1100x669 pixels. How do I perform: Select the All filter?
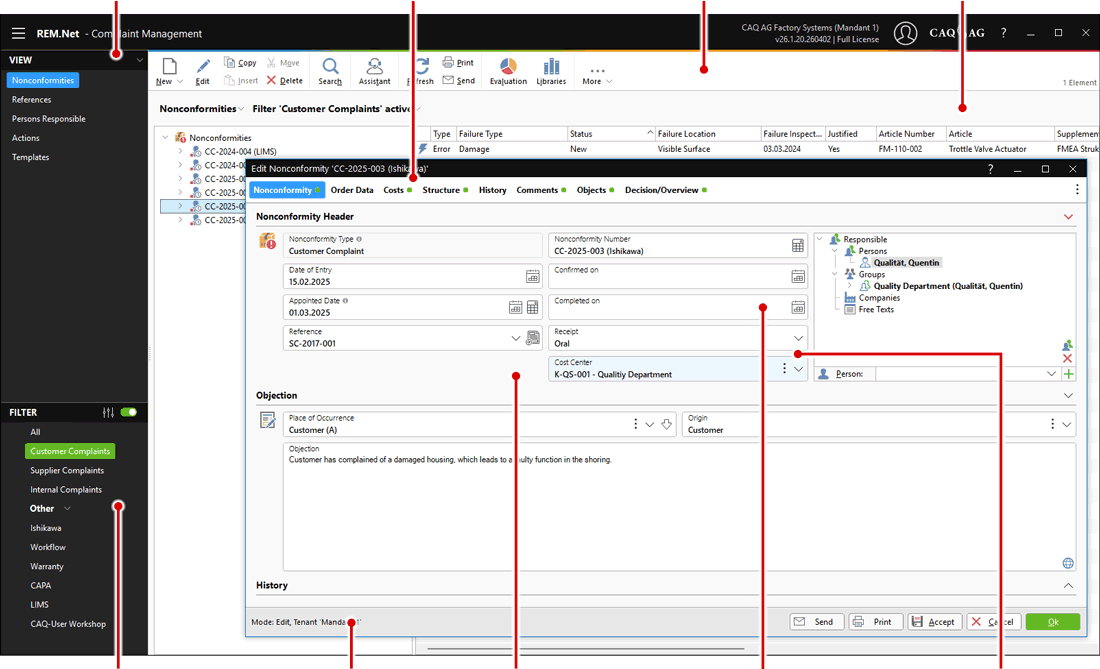click(35, 432)
